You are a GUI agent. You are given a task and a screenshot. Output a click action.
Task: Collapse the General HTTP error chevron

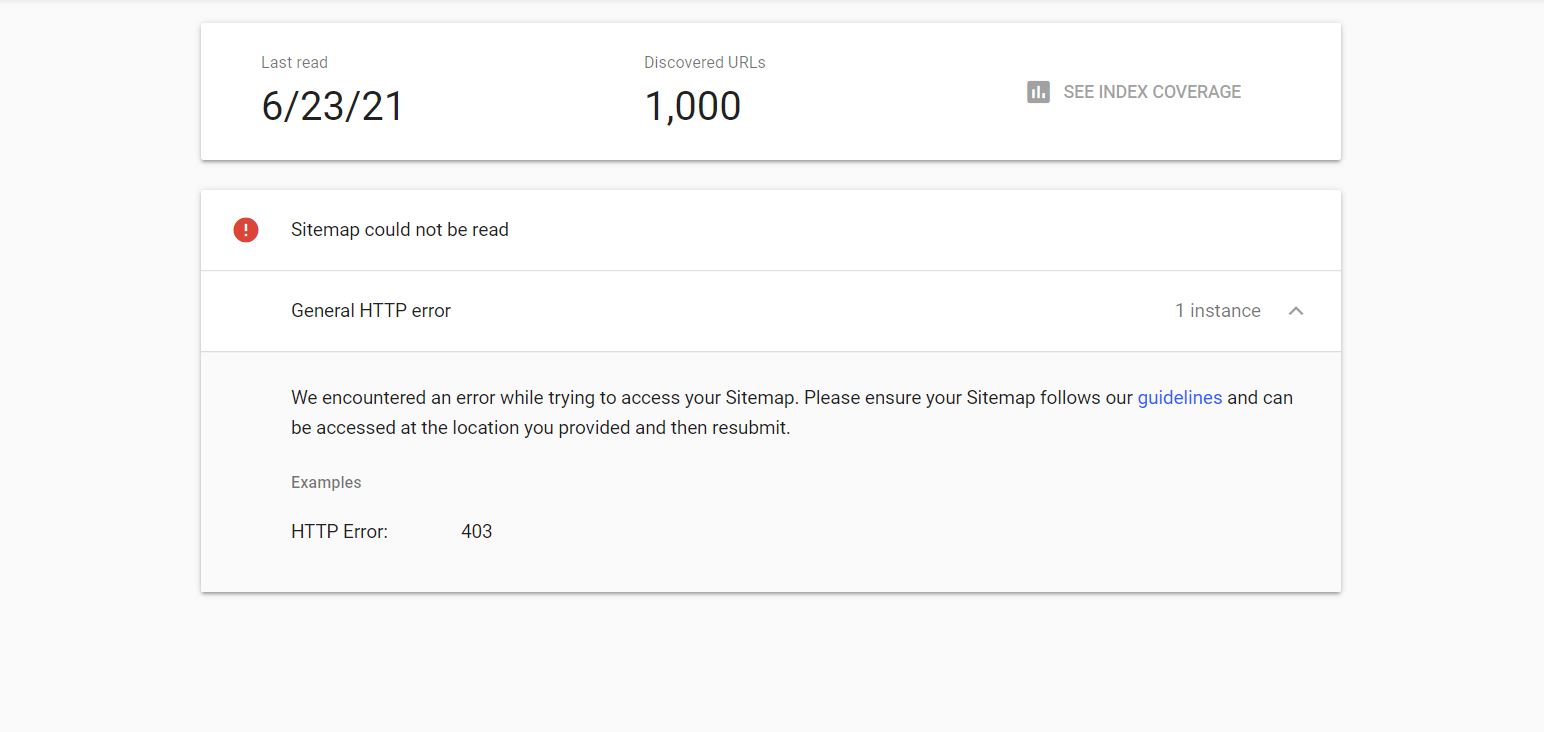1296,311
